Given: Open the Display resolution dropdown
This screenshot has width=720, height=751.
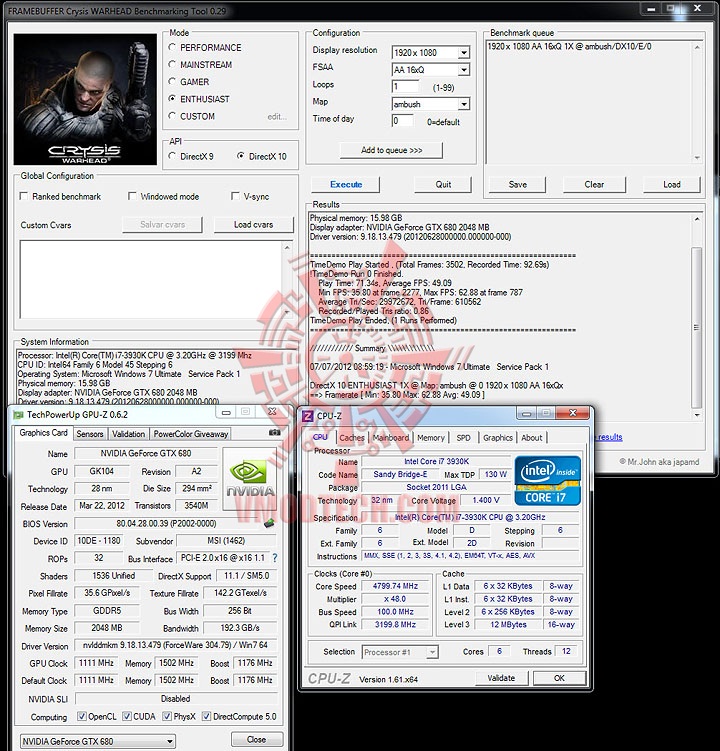Looking at the screenshot, I should pos(463,53).
